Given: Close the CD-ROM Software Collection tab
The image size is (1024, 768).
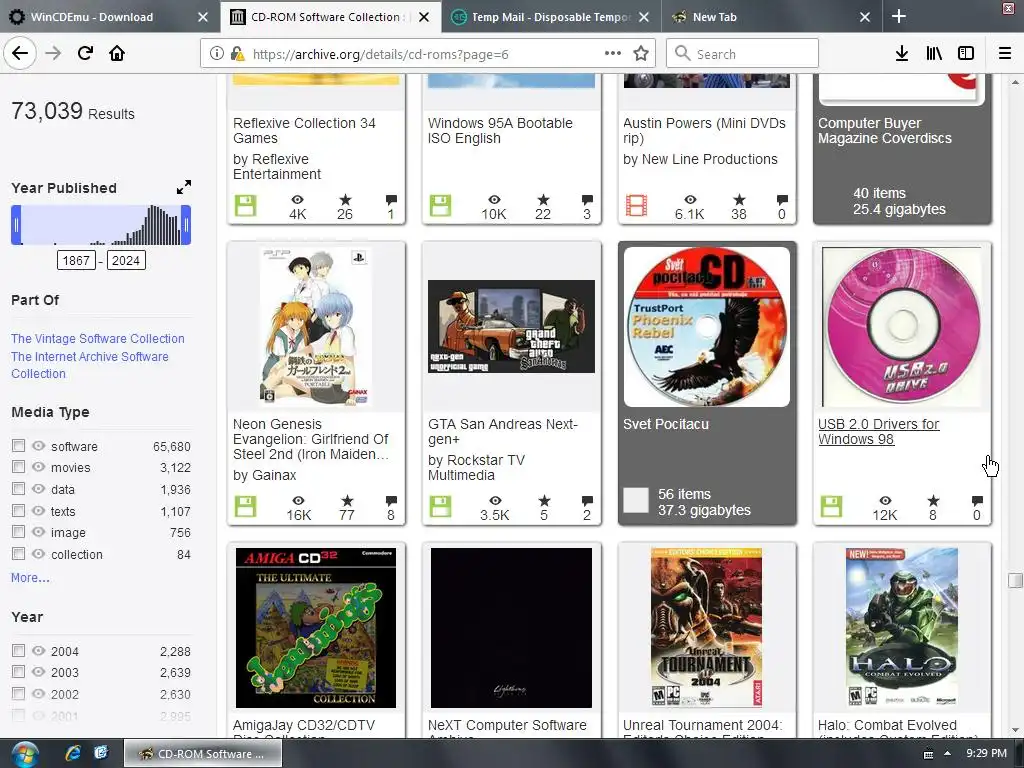Looking at the screenshot, I should [424, 17].
